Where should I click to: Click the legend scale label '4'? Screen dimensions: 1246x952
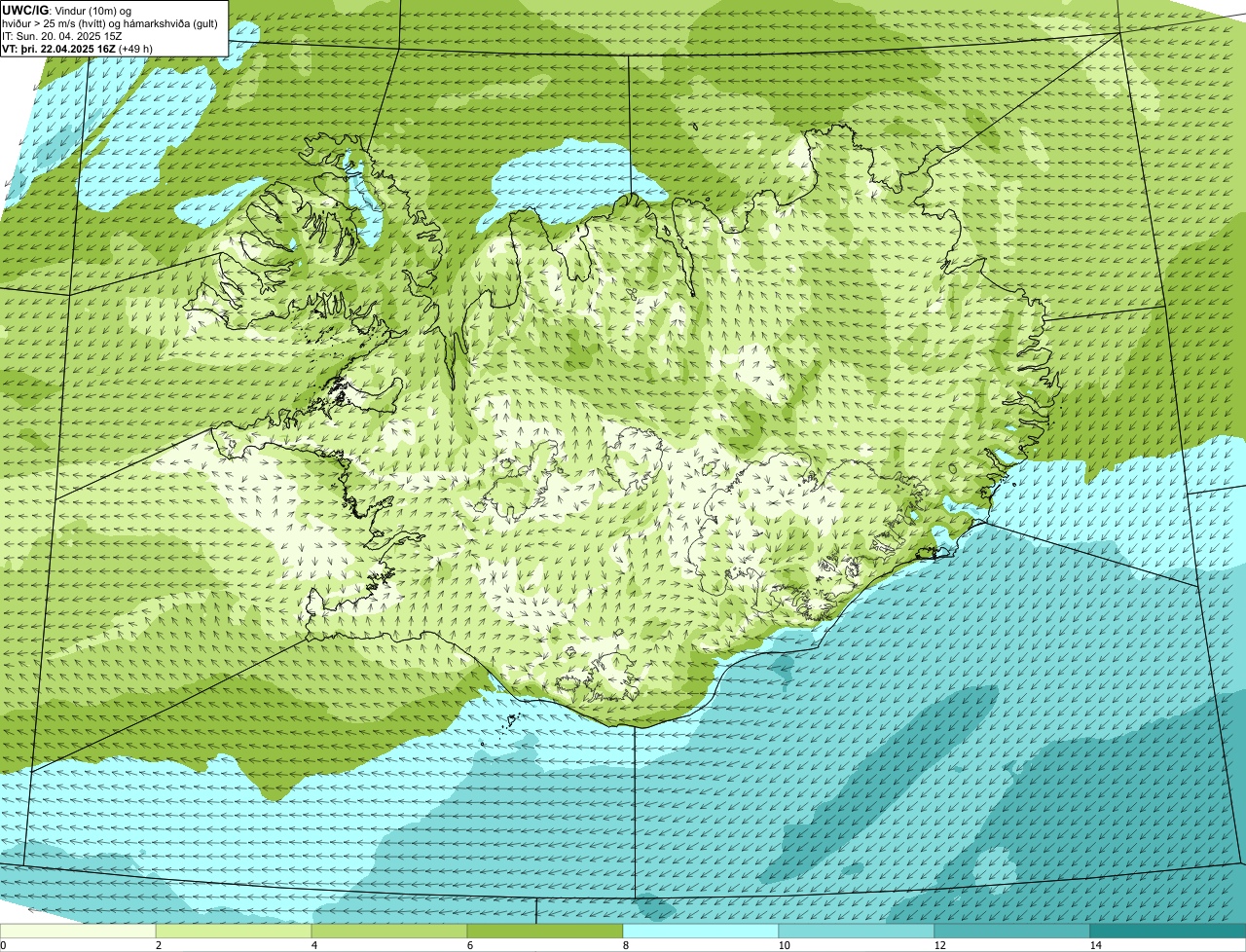click(x=313, y=945)
